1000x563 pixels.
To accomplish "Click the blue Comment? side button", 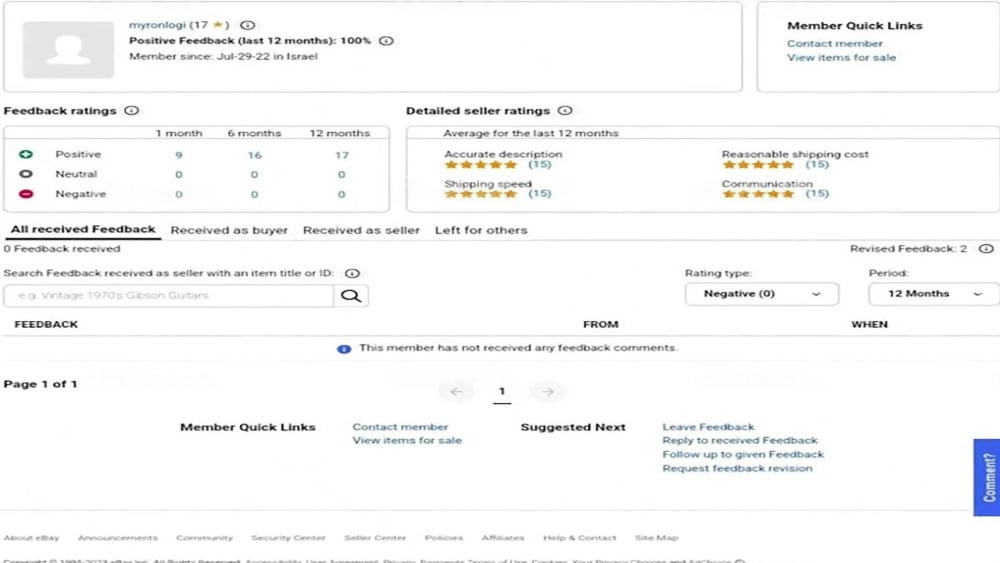I will 987,477.
